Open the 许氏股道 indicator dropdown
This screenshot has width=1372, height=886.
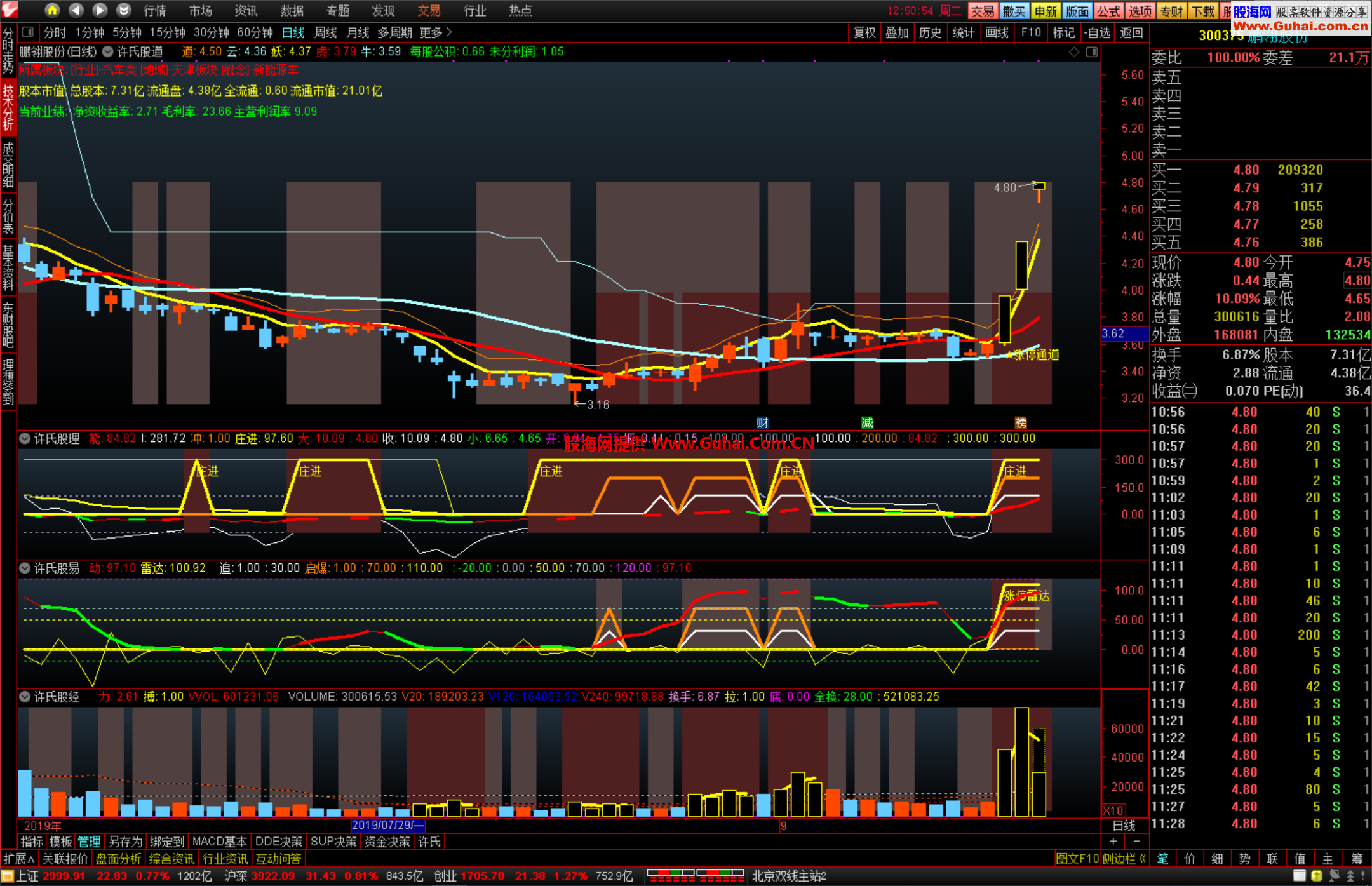108,51
